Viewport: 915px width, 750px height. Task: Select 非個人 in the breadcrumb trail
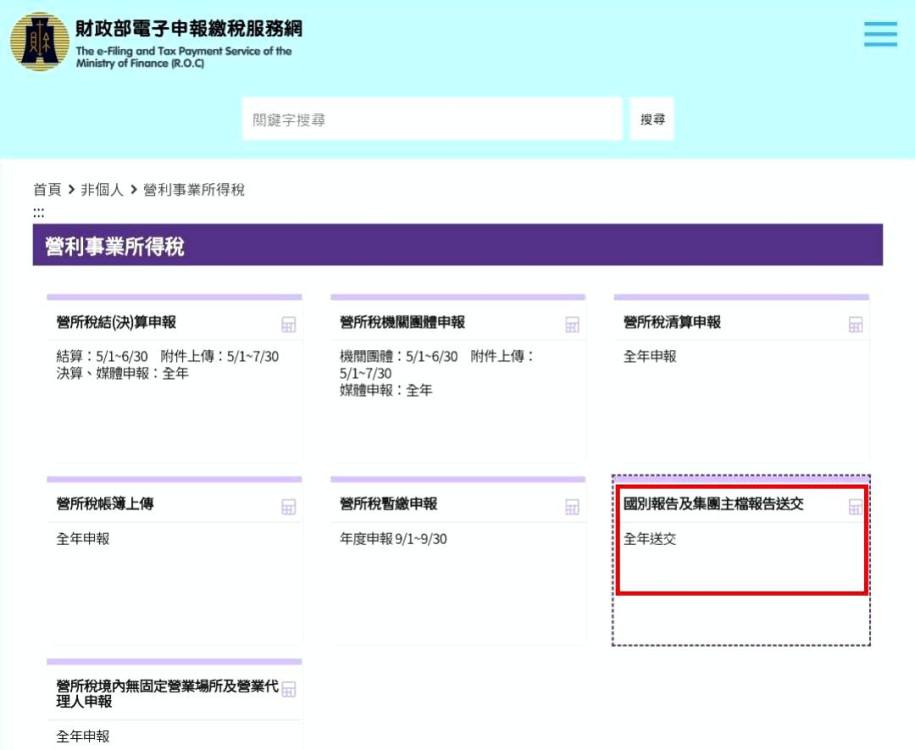tap(100, 189)
